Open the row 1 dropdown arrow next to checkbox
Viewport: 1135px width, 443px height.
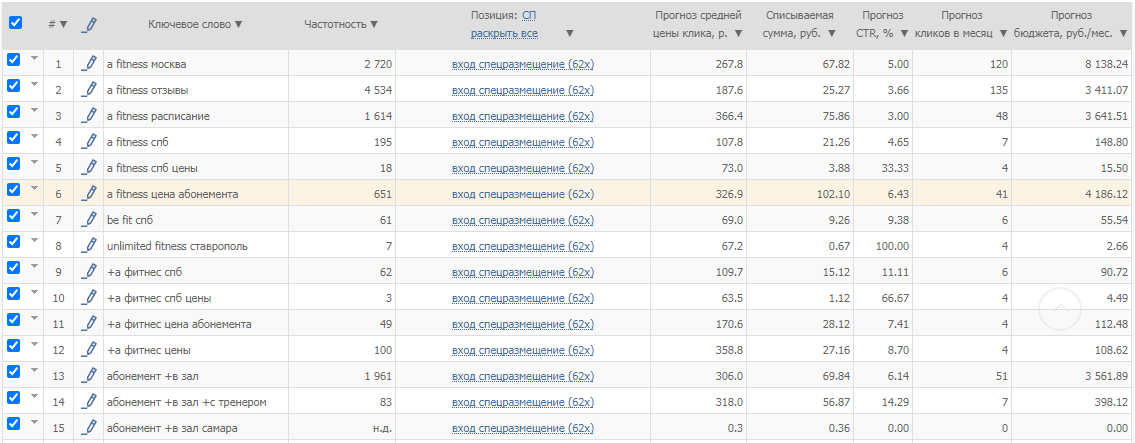point(33,58)
